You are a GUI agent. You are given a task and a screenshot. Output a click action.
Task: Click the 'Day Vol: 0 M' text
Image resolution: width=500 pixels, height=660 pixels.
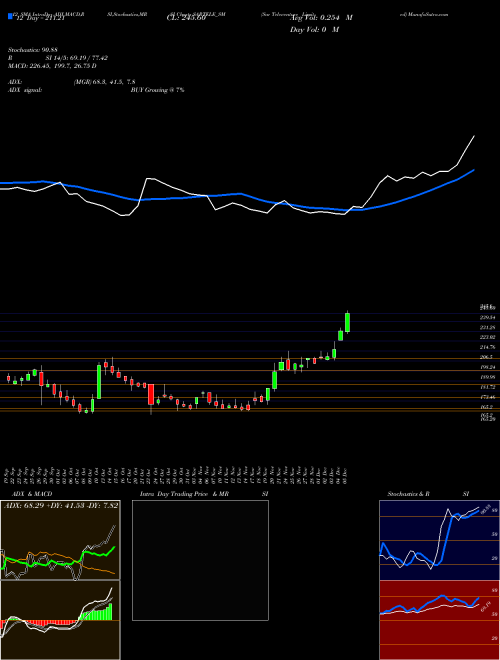(x=314, y=30)
